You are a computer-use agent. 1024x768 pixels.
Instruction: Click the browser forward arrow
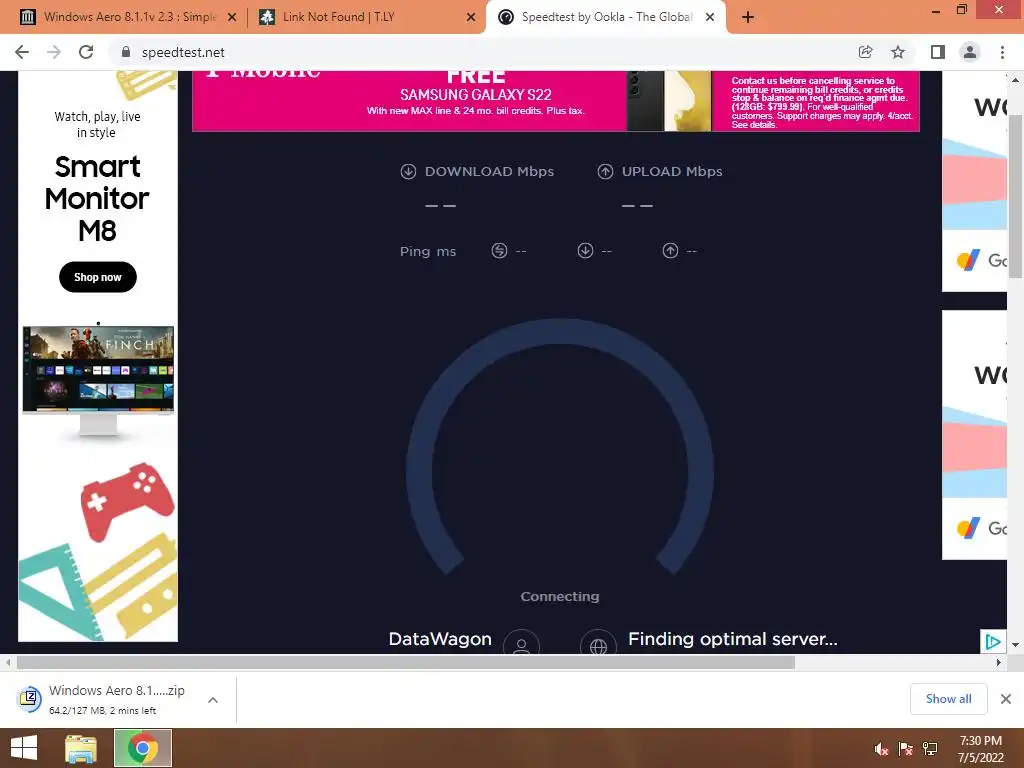(54, 52)
